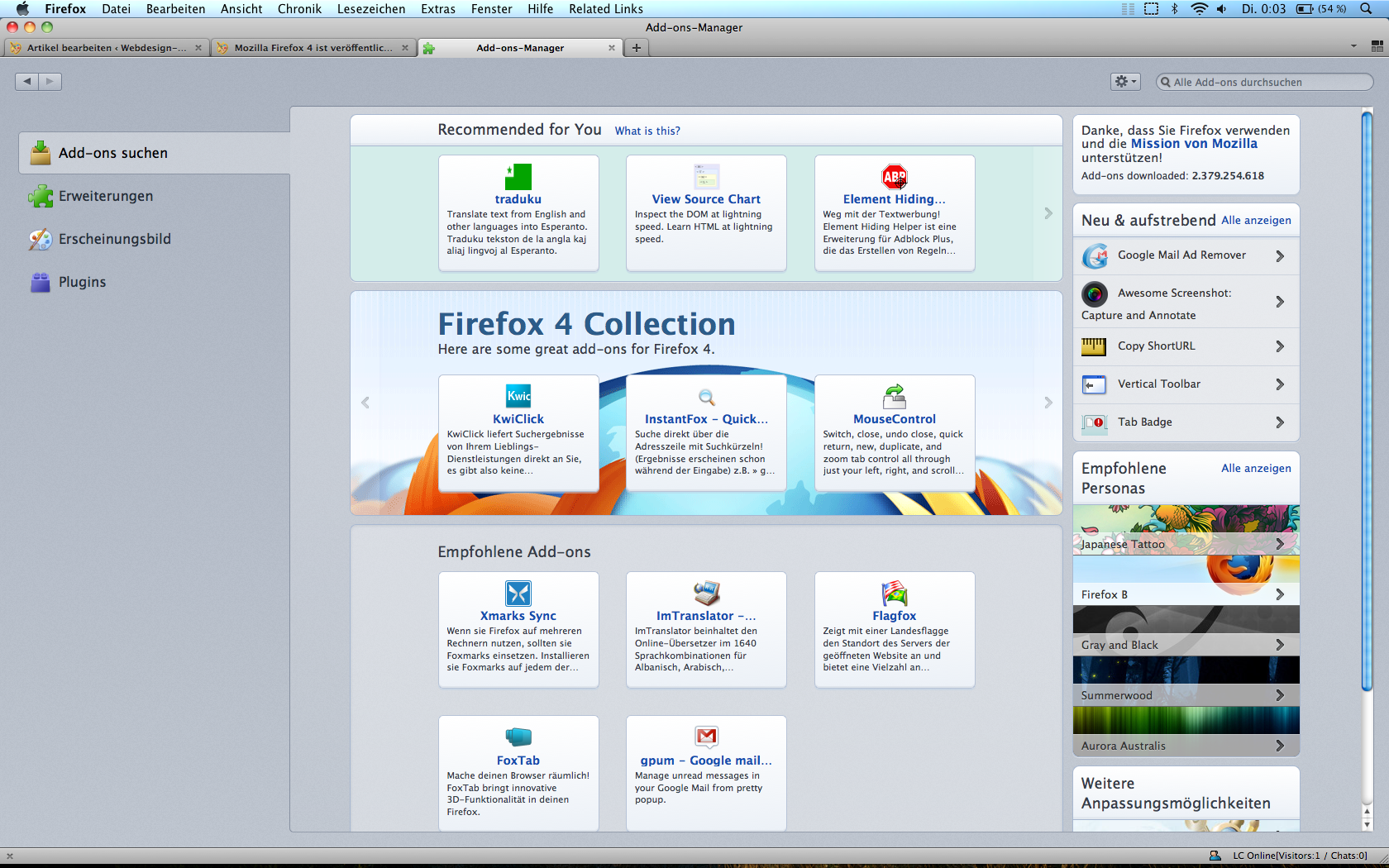Click the Alle Add-ons durchsuchen search field
This screenshot has height=868, width=1389.
click(x=1265, y=82)
